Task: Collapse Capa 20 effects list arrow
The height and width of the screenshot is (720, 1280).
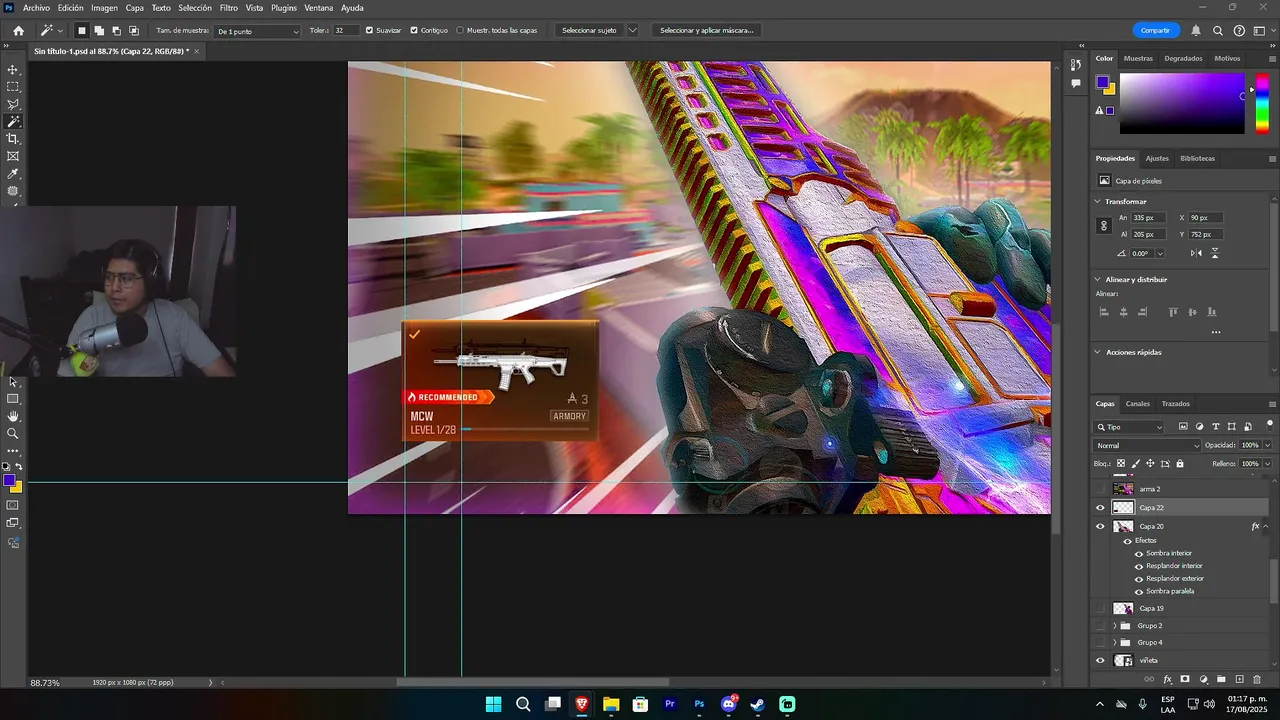Action: pos(1266,526)
